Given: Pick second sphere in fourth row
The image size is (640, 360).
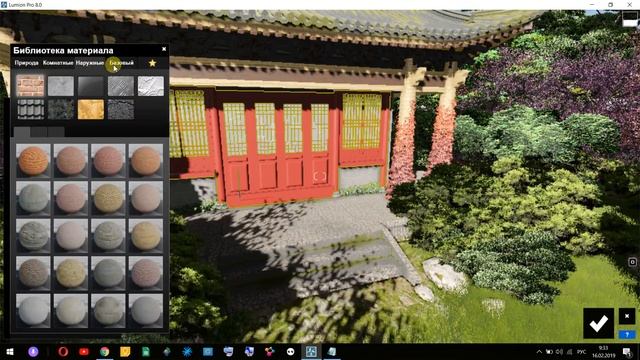Looking at the screenshot, I should [71, 273].
